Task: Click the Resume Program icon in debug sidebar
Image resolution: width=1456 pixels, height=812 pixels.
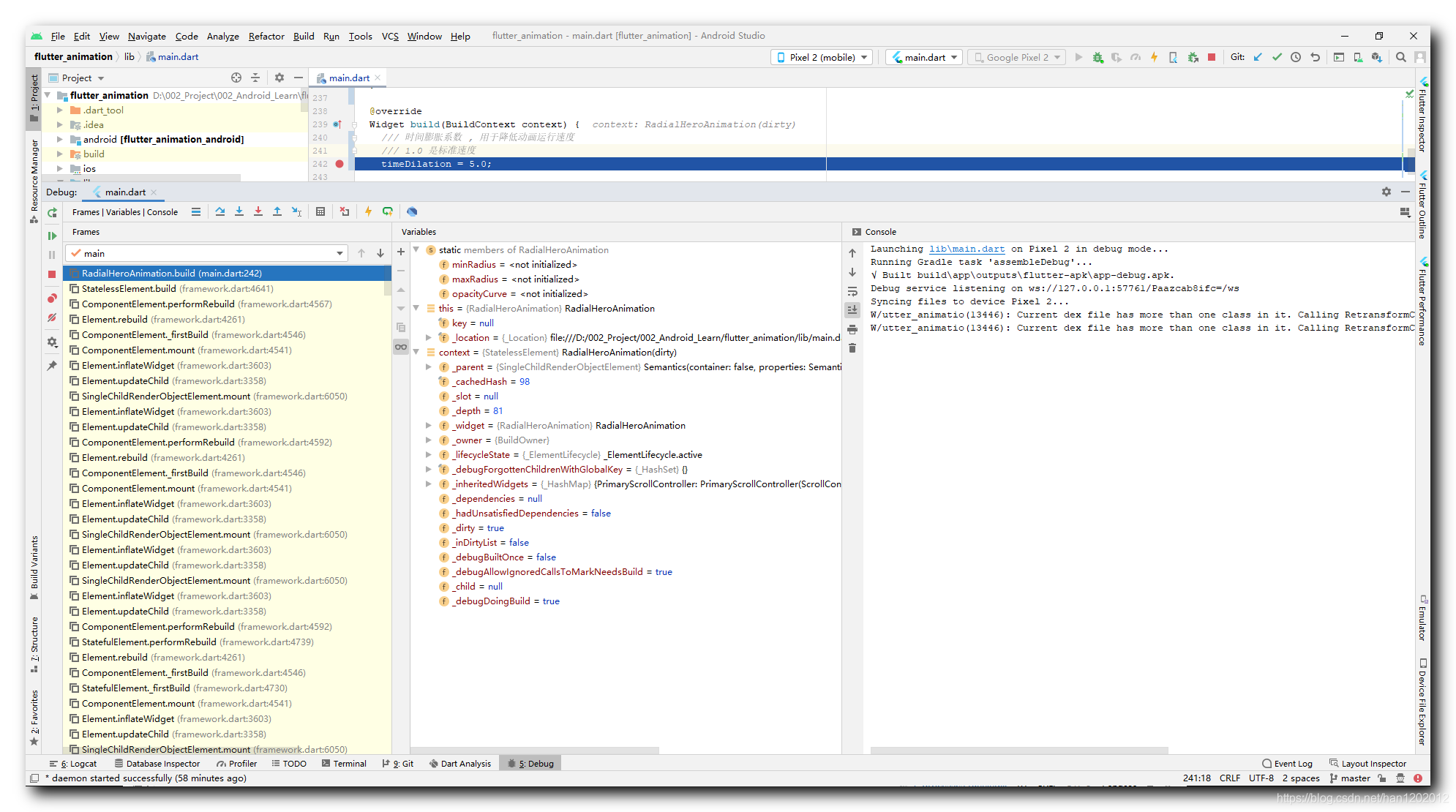Action: [52, 236]
